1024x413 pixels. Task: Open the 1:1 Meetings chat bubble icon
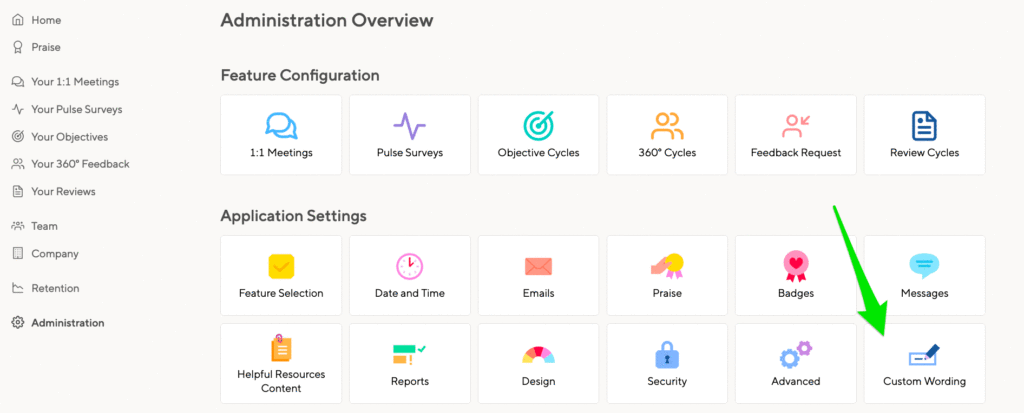point(281,125)
